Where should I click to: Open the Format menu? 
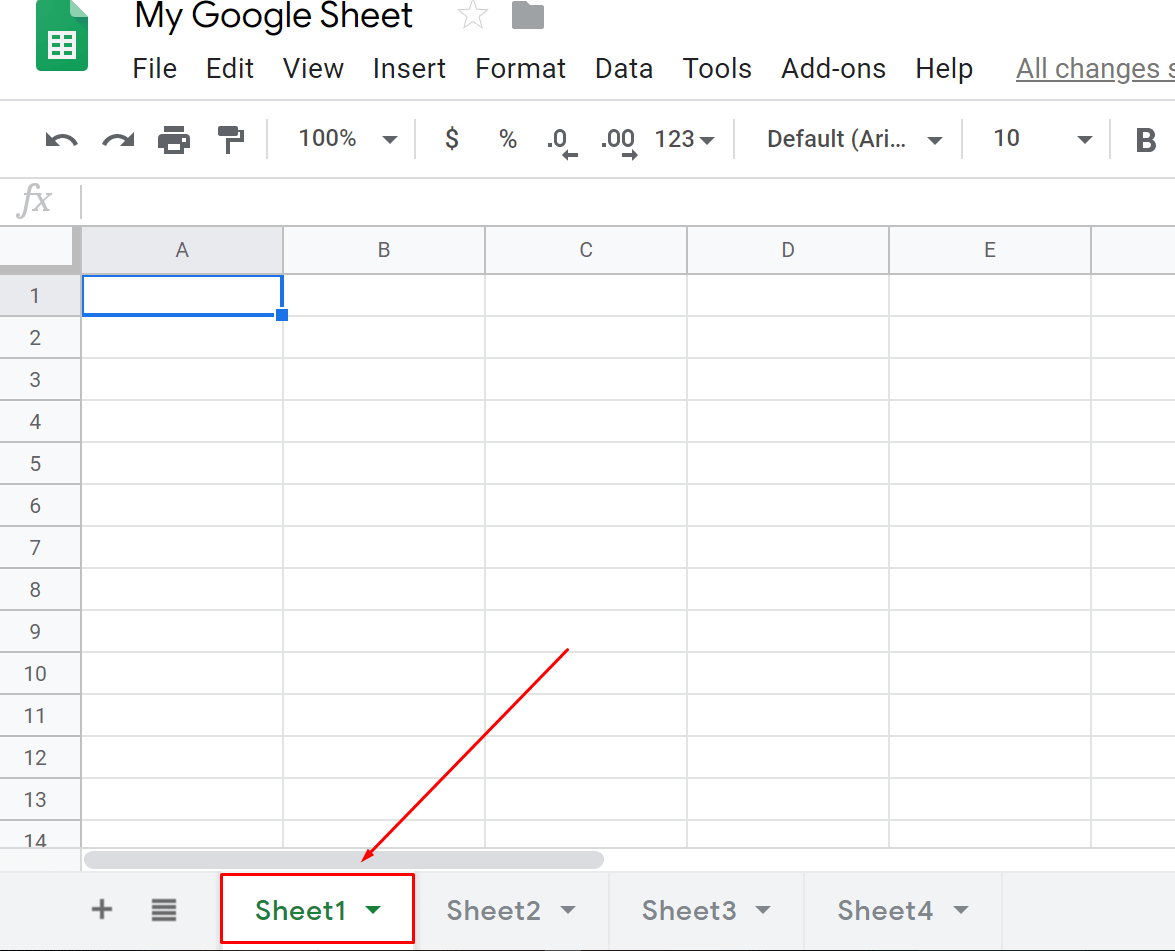click(x=520, y=68)
